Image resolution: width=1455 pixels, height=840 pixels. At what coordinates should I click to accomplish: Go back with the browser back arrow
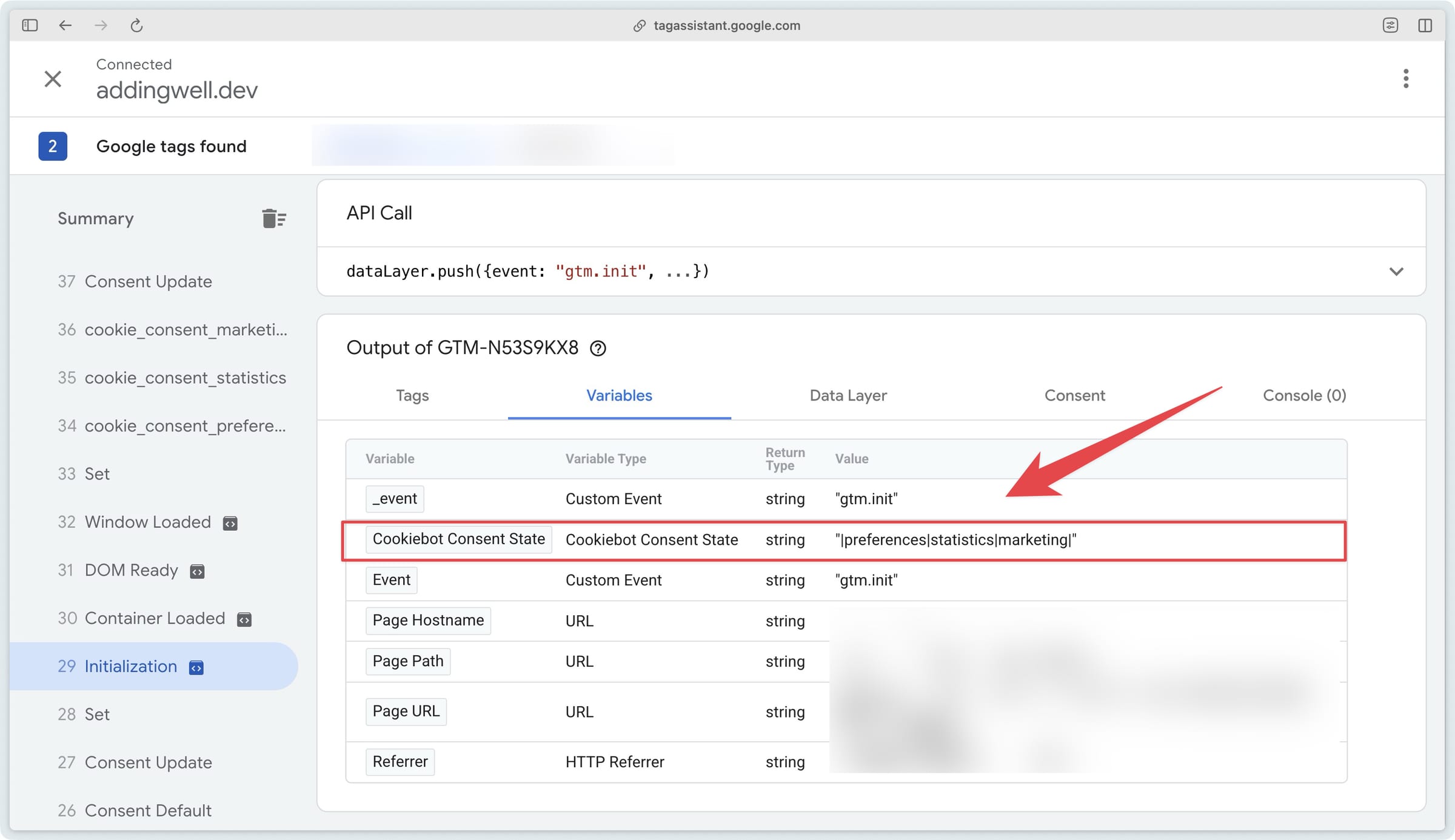(x=65, y=25)
